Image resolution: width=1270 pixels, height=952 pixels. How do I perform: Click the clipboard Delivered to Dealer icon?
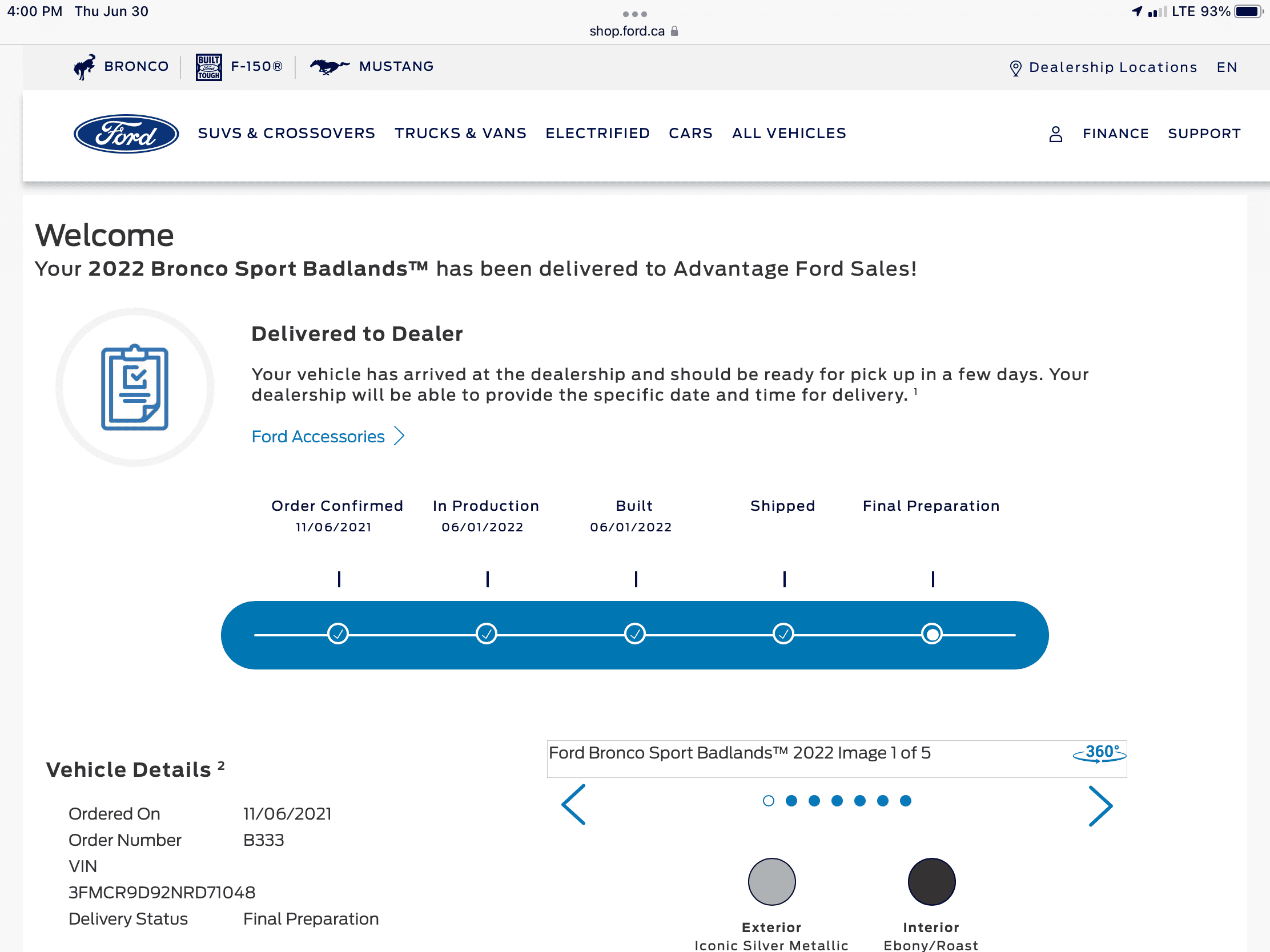pyautogui.click(x=134, y=388)
